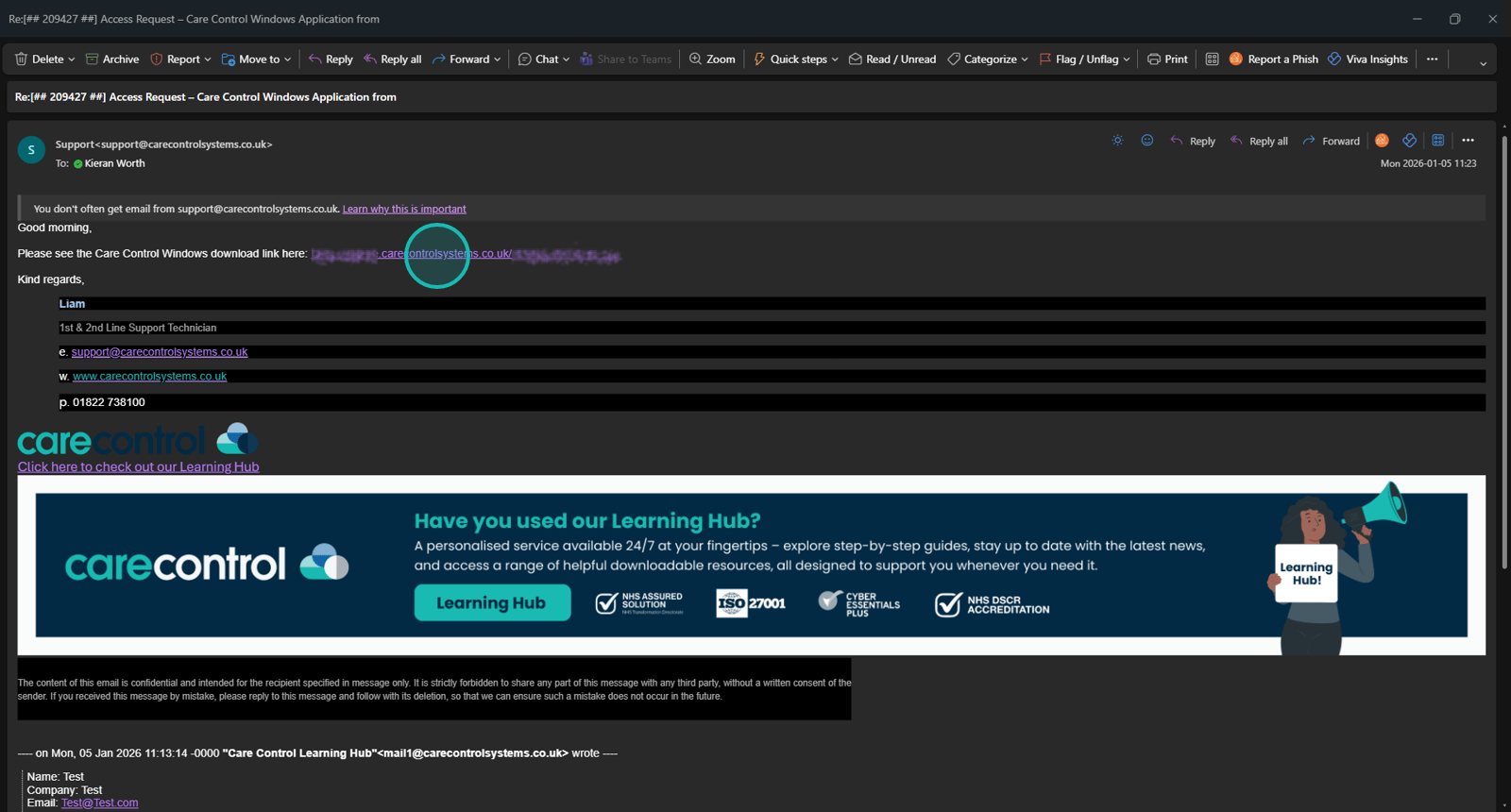Expand the Delete dropdown arrow
Viewport: 1511px width, 812px height.
pyautogui.click(x=72, y=59)
